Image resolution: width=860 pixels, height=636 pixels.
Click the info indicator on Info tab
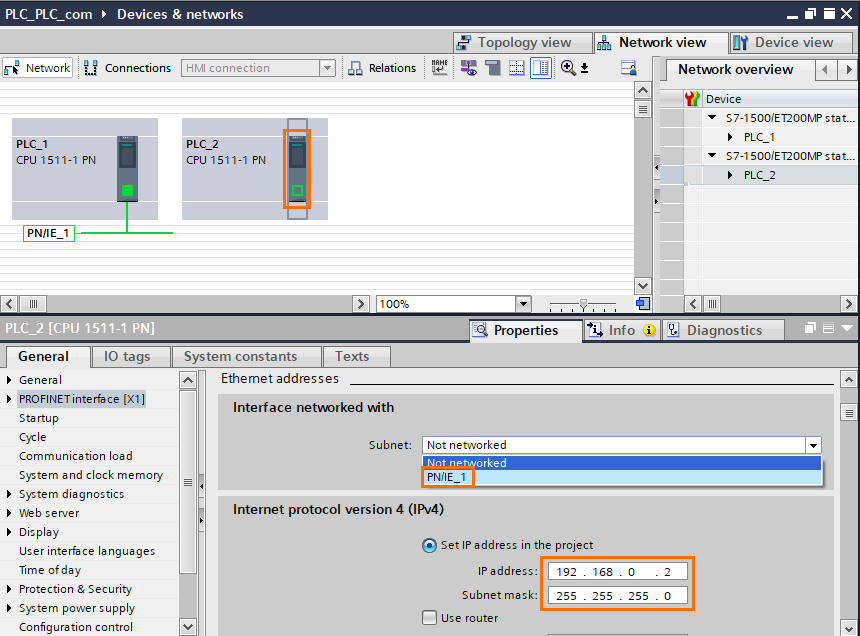[649, 330]
